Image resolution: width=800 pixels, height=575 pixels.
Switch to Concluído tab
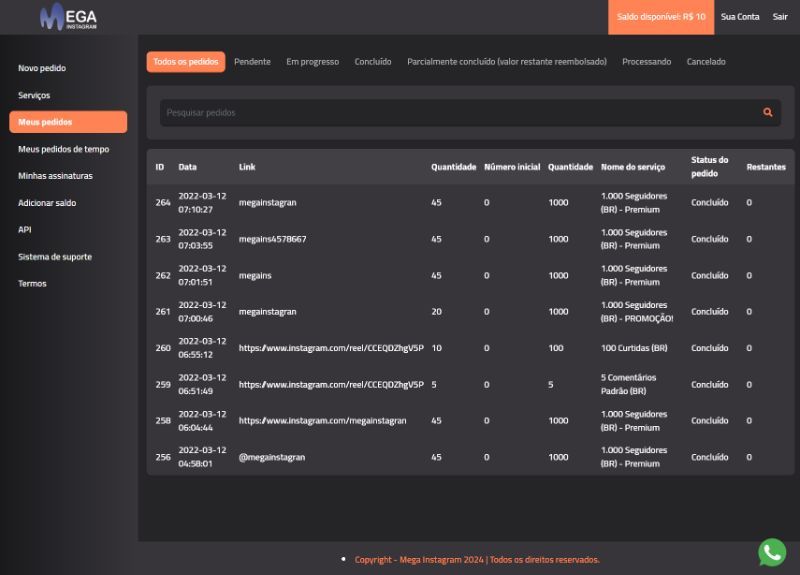373,62
